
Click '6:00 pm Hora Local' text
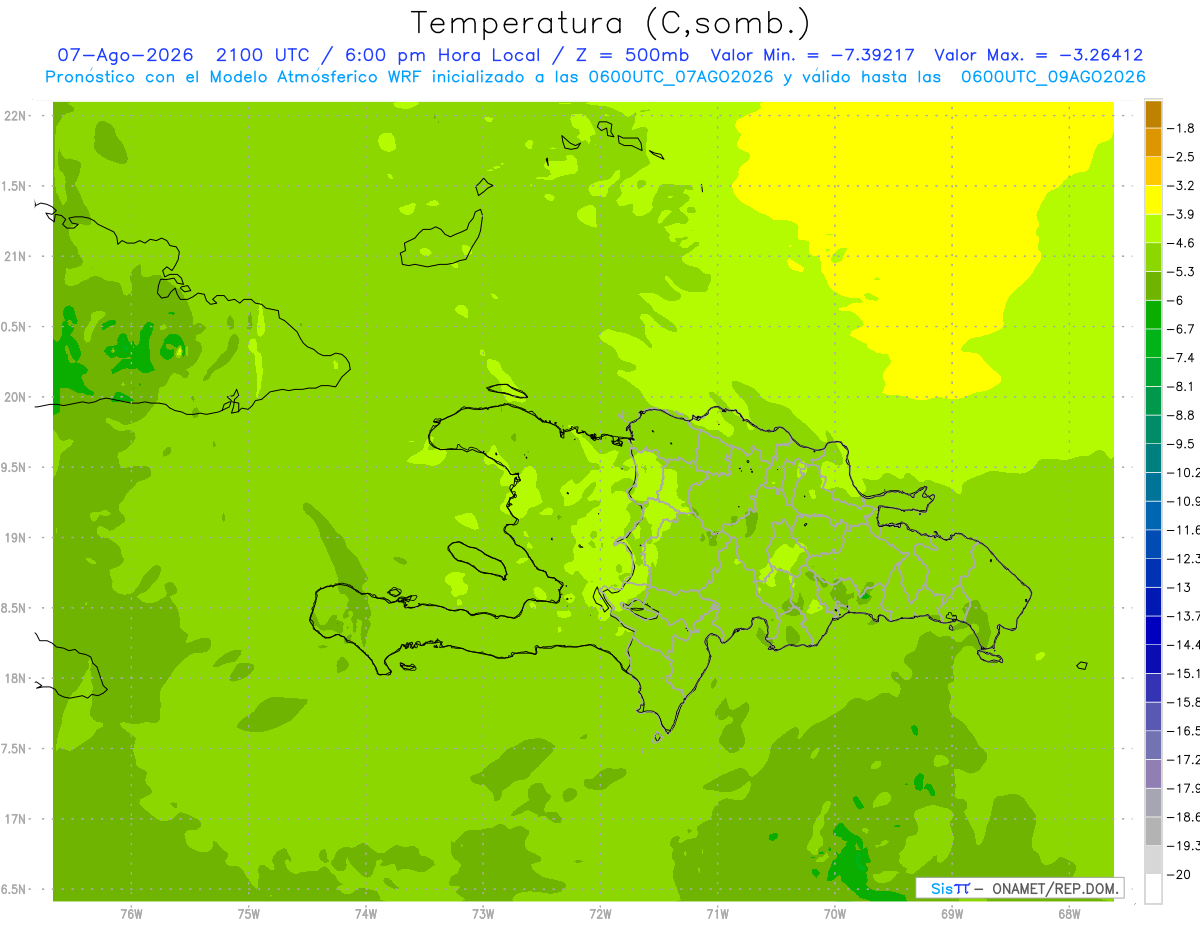pyautogui.click(x=444, y=55)
